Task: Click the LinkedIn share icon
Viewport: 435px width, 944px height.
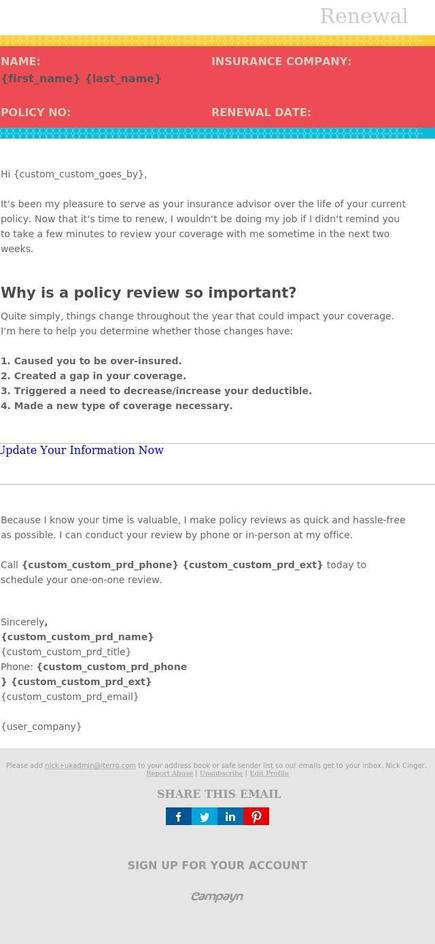Action: [230, 816]
